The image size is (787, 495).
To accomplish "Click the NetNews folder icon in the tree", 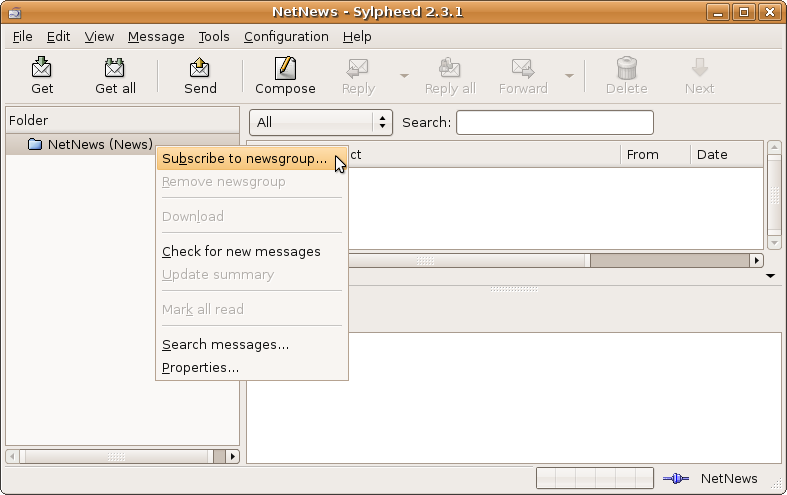I will [x=35, y=144].
